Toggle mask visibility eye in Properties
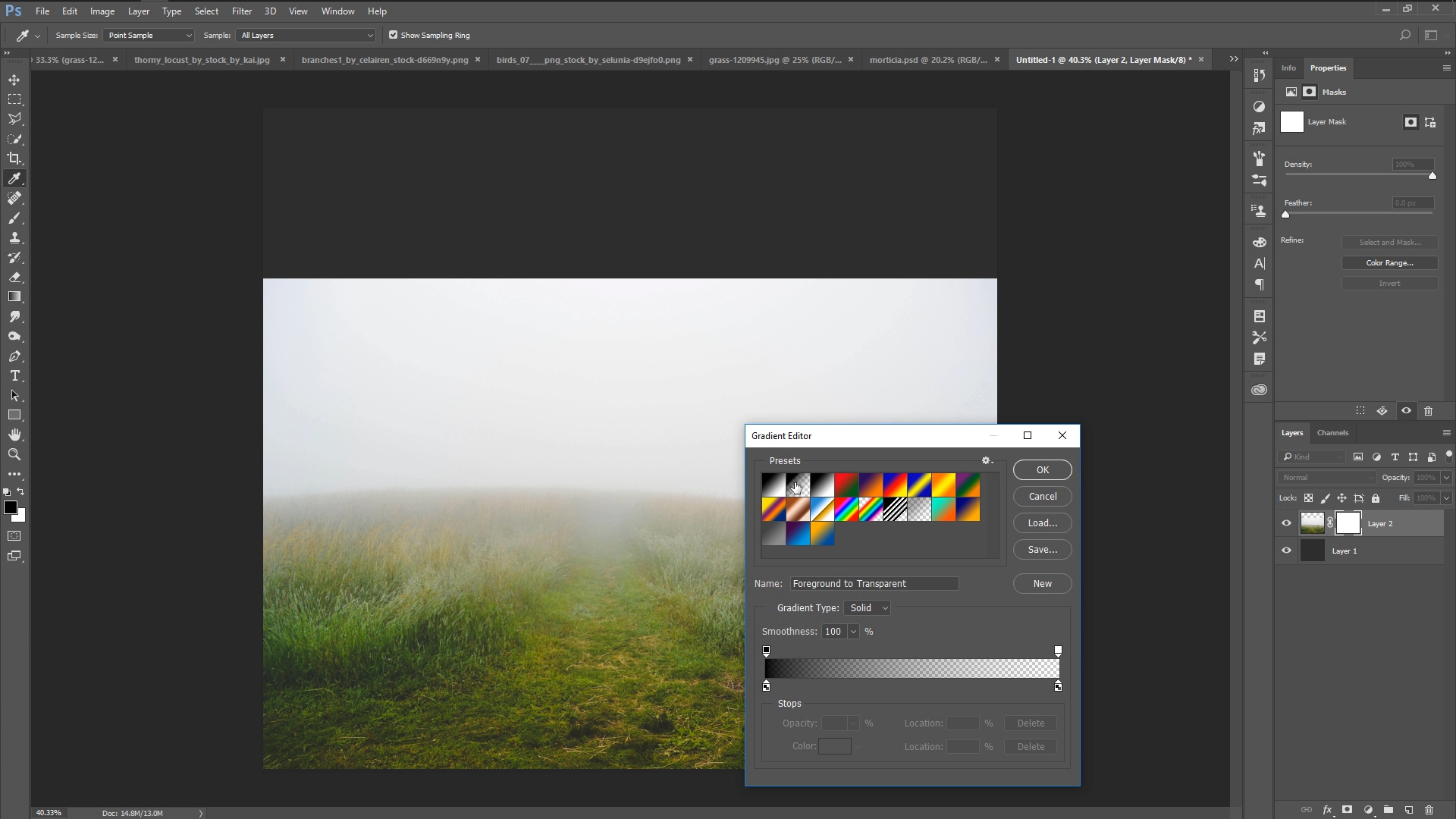1456x819 pixels. click(1406, 411)
